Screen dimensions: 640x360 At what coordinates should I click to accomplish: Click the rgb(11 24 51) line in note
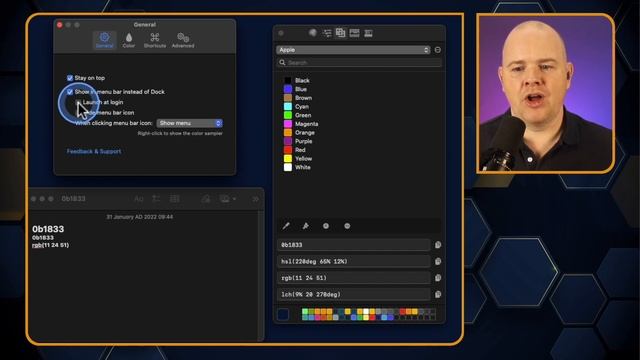tap(50, 245)
